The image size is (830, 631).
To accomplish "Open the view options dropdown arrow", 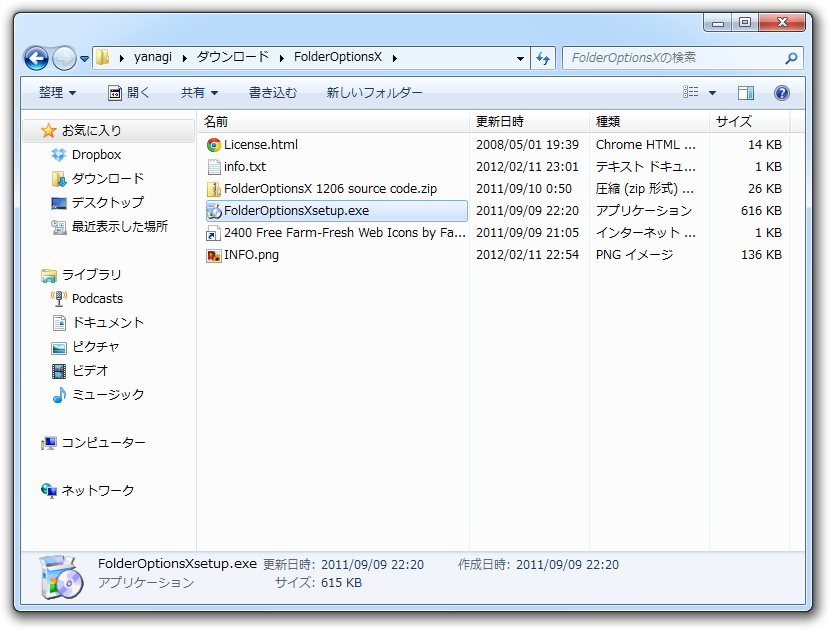I will 712,93.
